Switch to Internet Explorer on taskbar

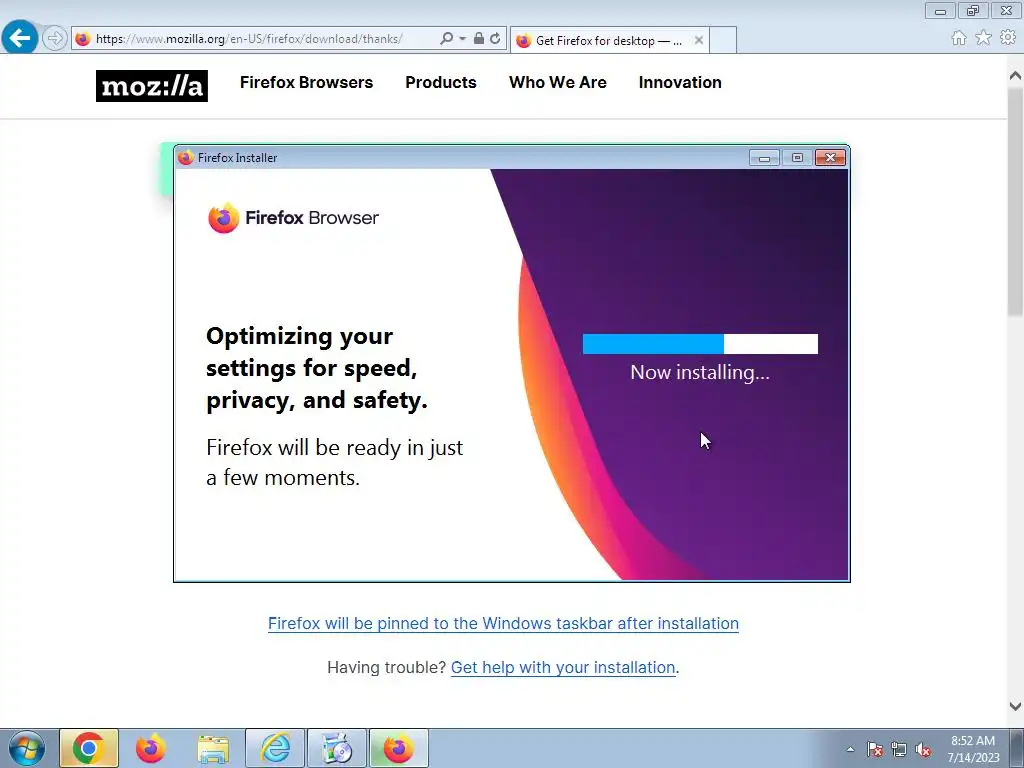275,748
